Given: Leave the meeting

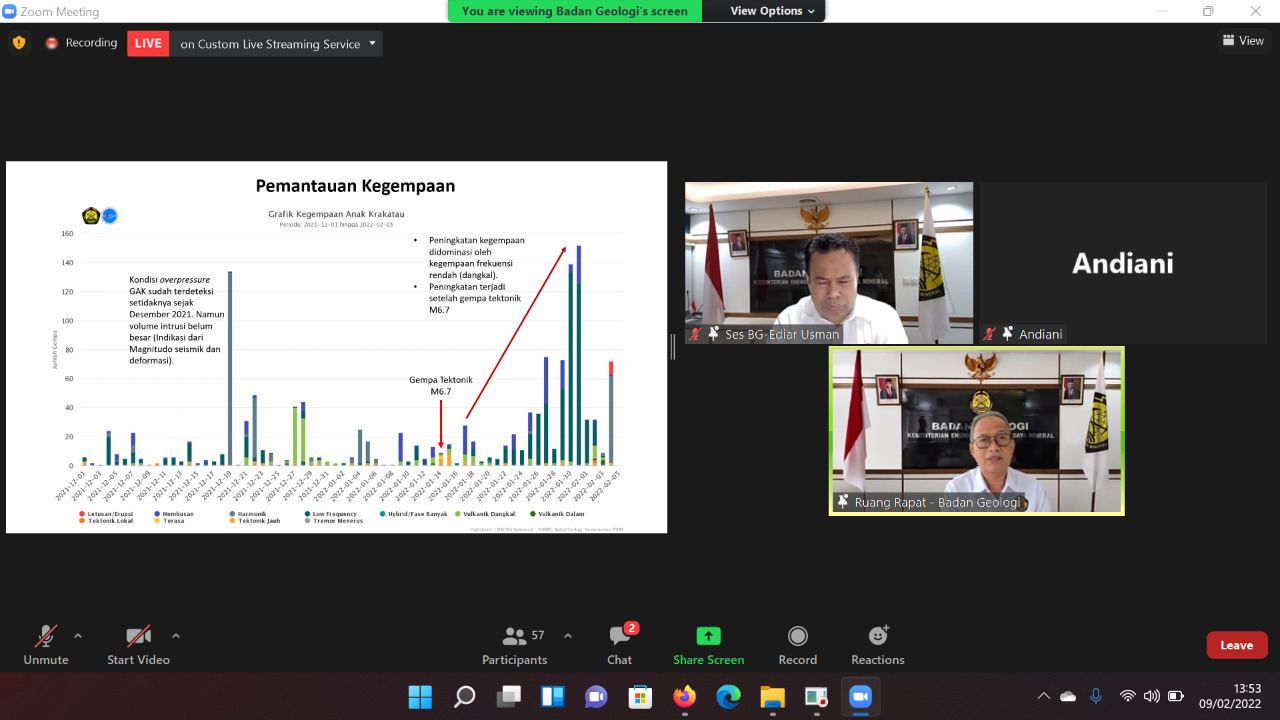Looking at the screenshot, I should [1236, 645].
